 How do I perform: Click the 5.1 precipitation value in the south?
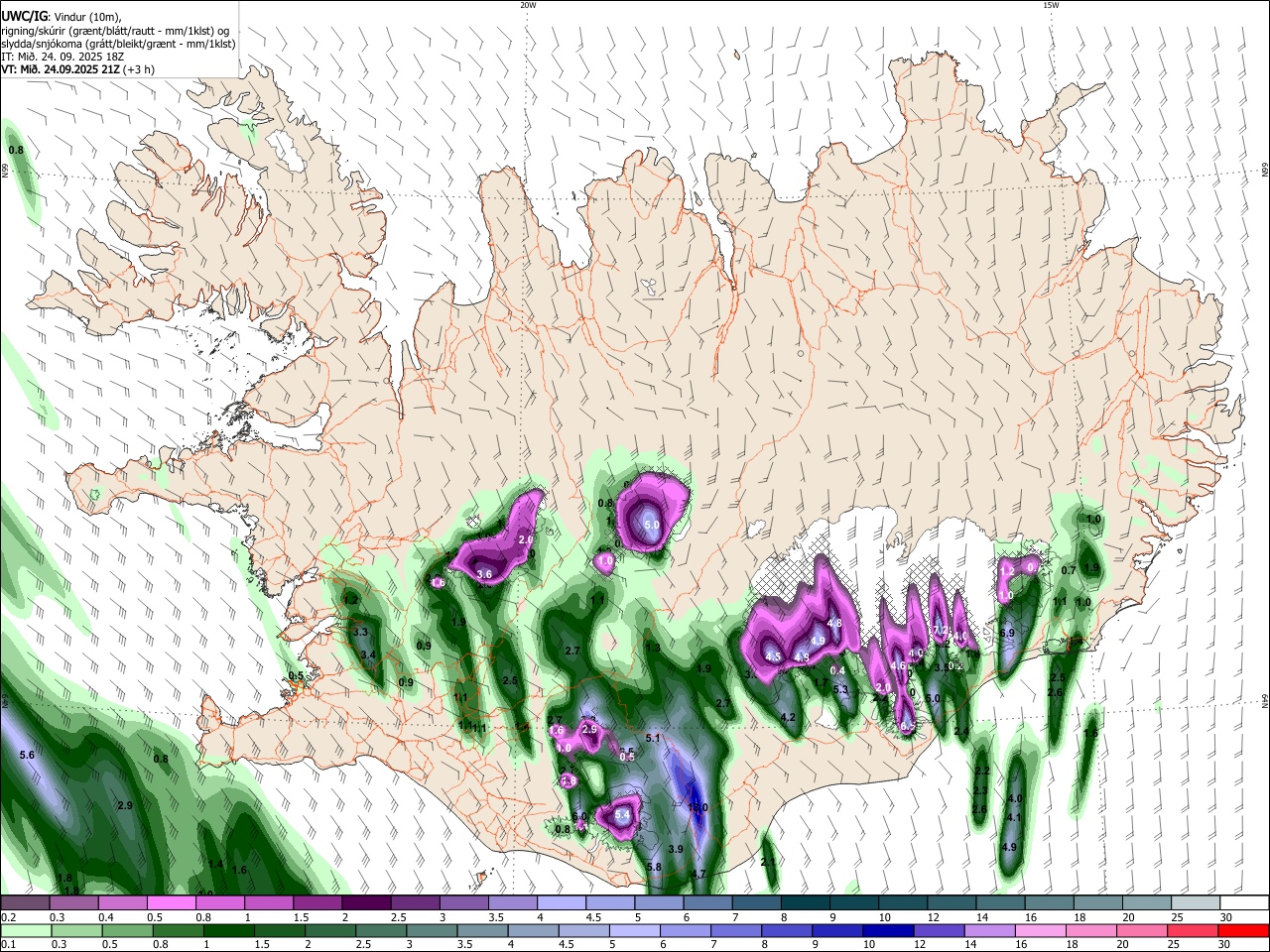tap(653, 739)
